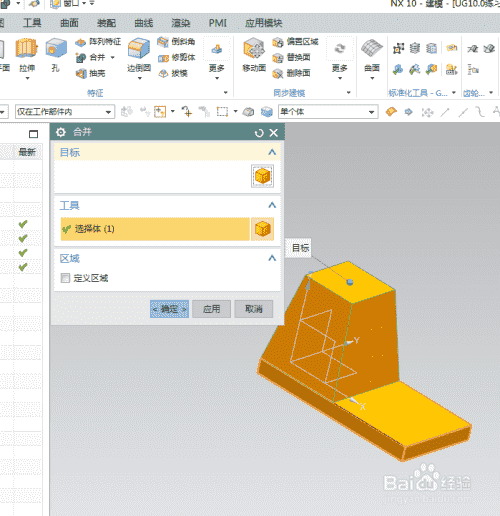
Task: Click the 选择体 (1) tool selection field
Action: coord(155,229)
